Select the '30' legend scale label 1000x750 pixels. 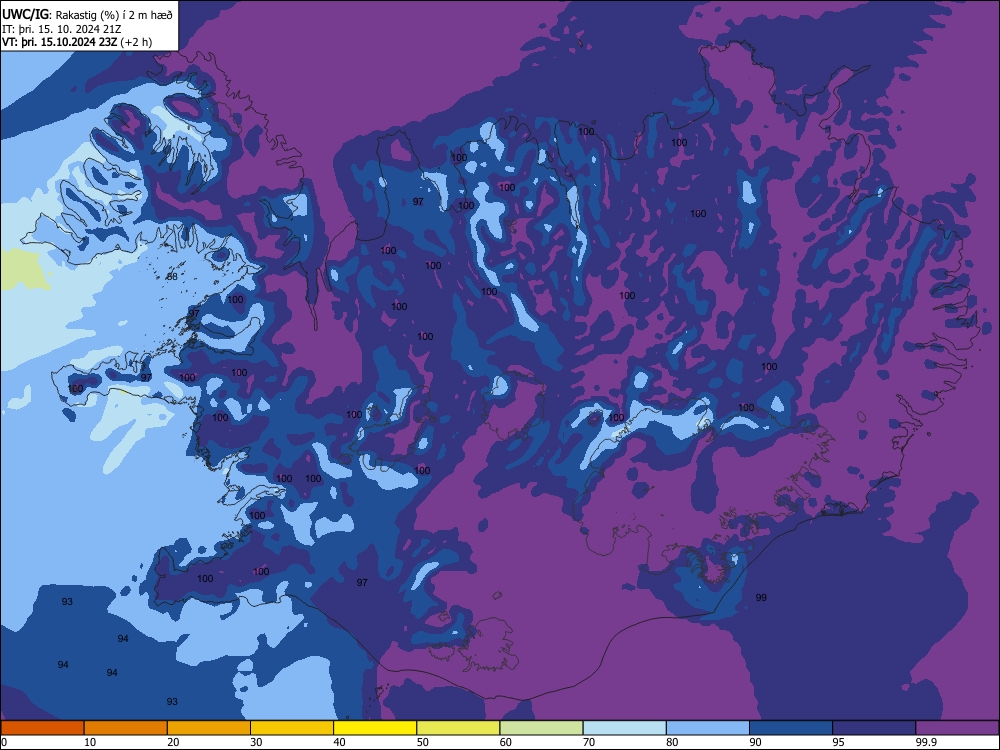point(256,742)
